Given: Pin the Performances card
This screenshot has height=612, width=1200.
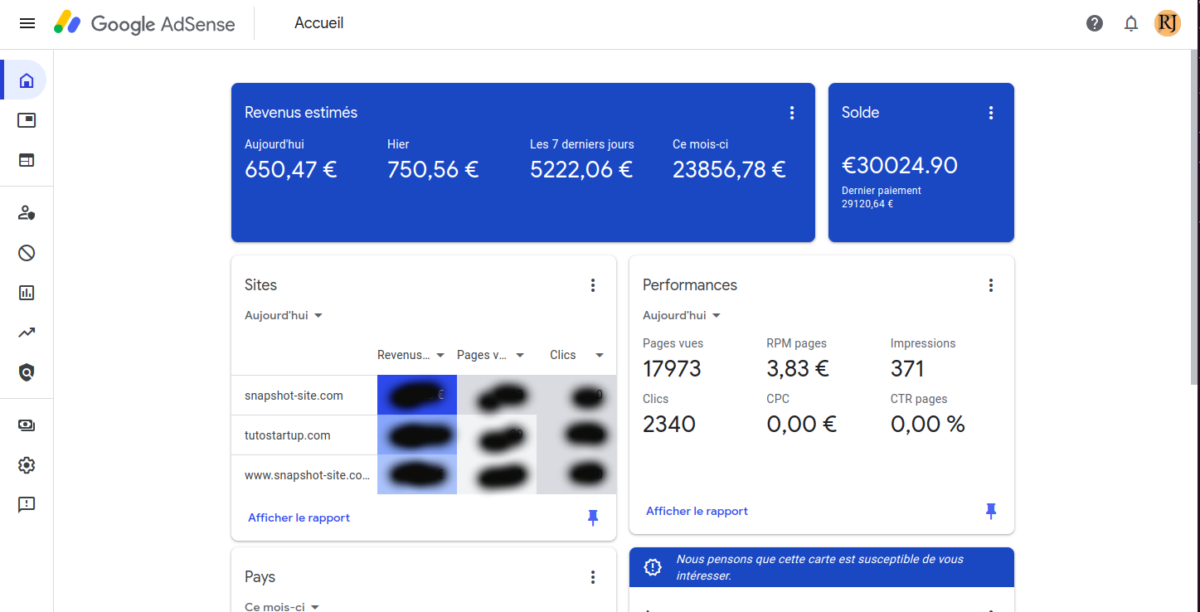Looking at the screenshot, I should pos(991,511).
